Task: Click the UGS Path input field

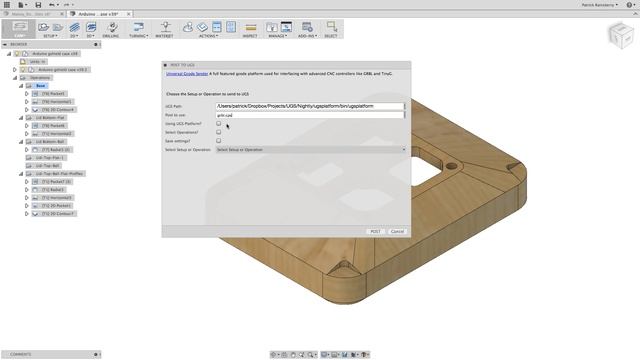Action: pos(310,106)
